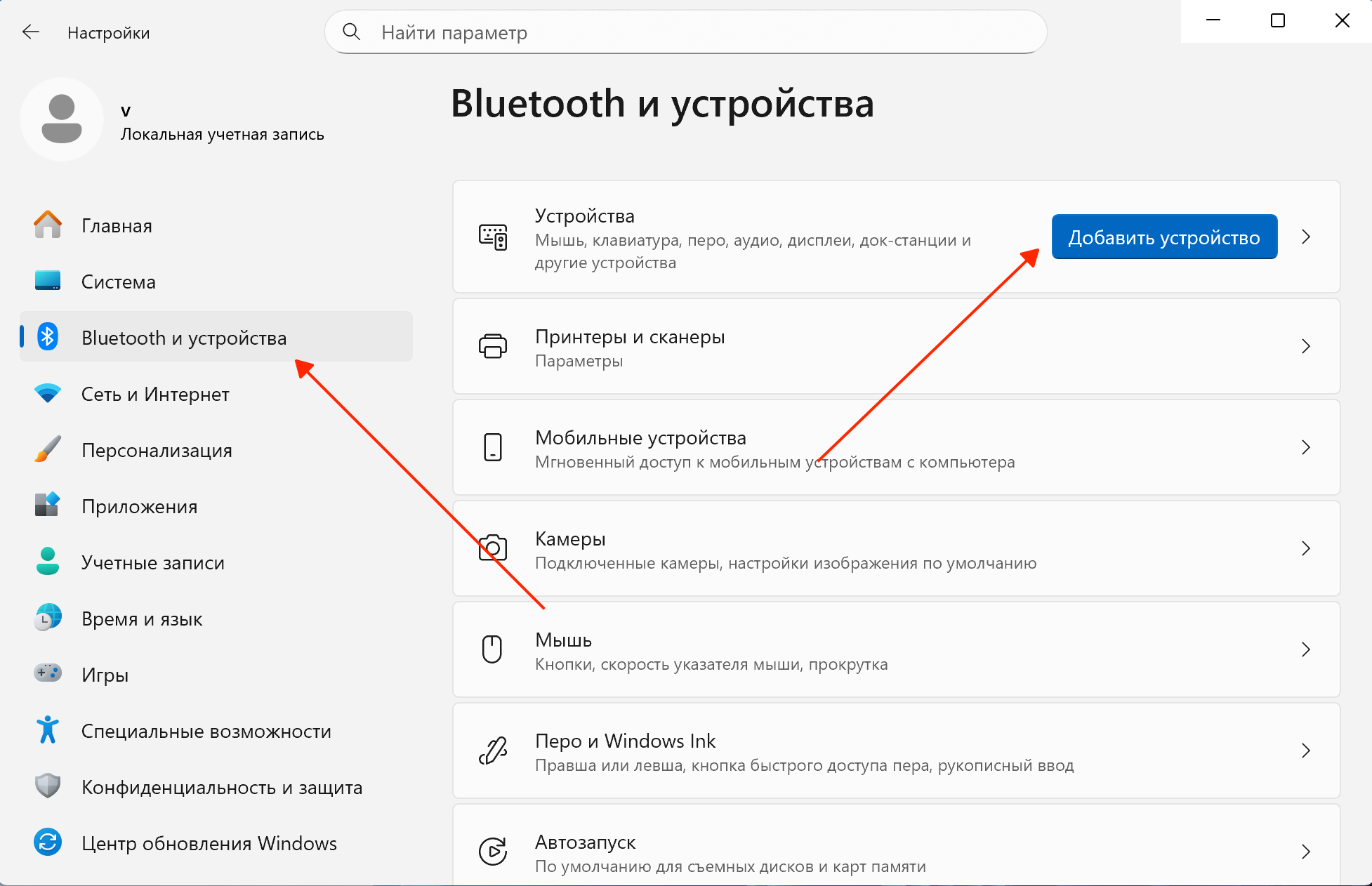
Task: Click the Мышь mouse icon
Action: [x=492, y=649]
